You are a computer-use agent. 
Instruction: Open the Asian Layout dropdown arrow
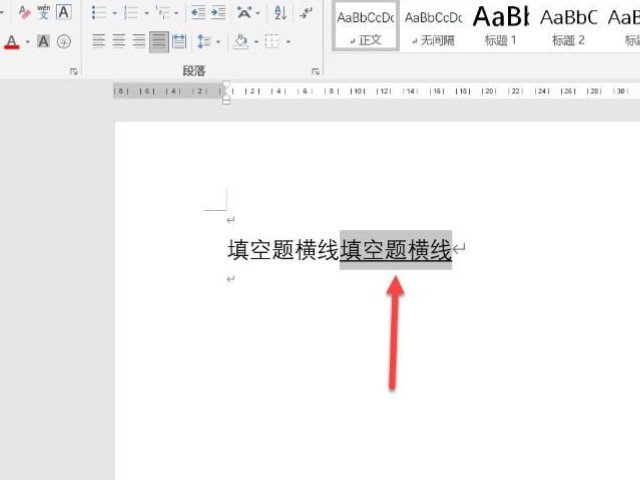pos(258,13)
